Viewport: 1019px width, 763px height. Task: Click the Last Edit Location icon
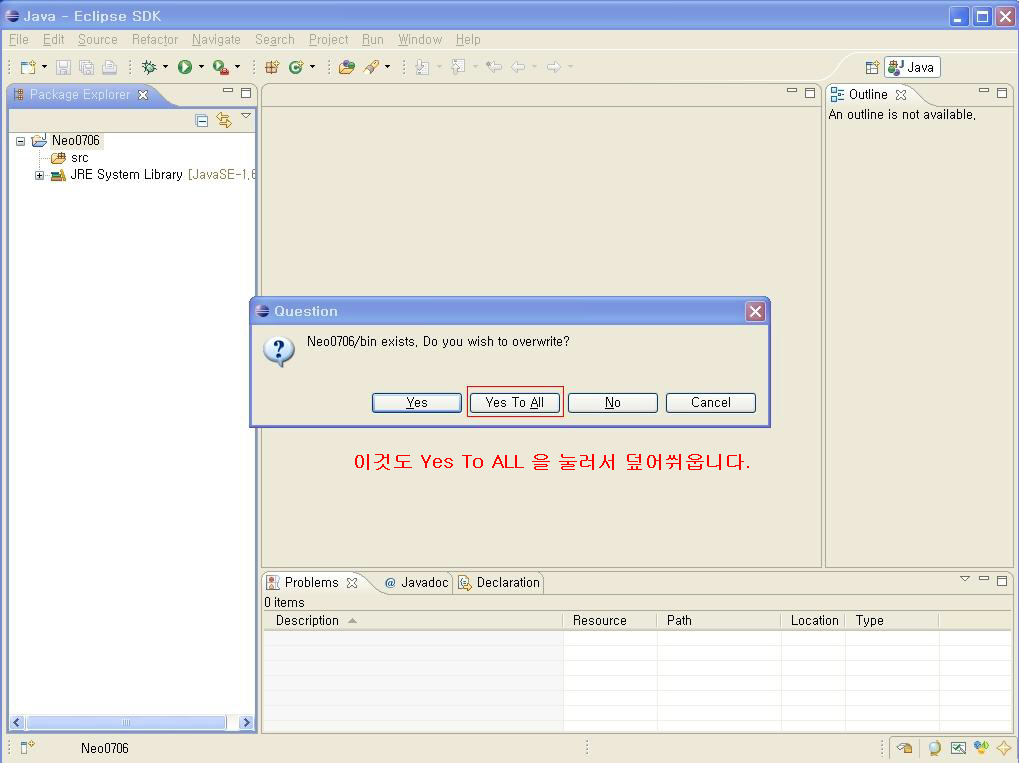click(494, 67)
